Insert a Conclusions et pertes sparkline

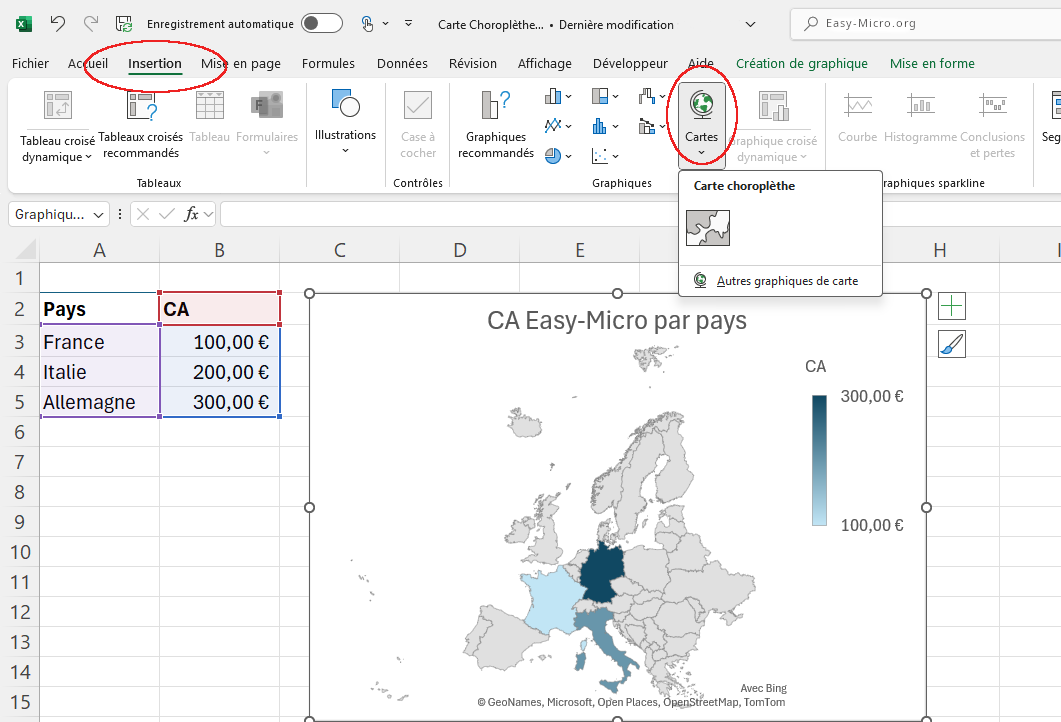[x=992, y=125]
